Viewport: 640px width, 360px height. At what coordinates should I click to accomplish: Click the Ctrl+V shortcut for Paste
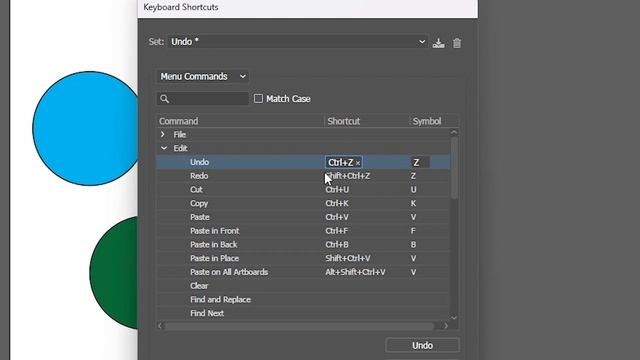click(337, 217)
